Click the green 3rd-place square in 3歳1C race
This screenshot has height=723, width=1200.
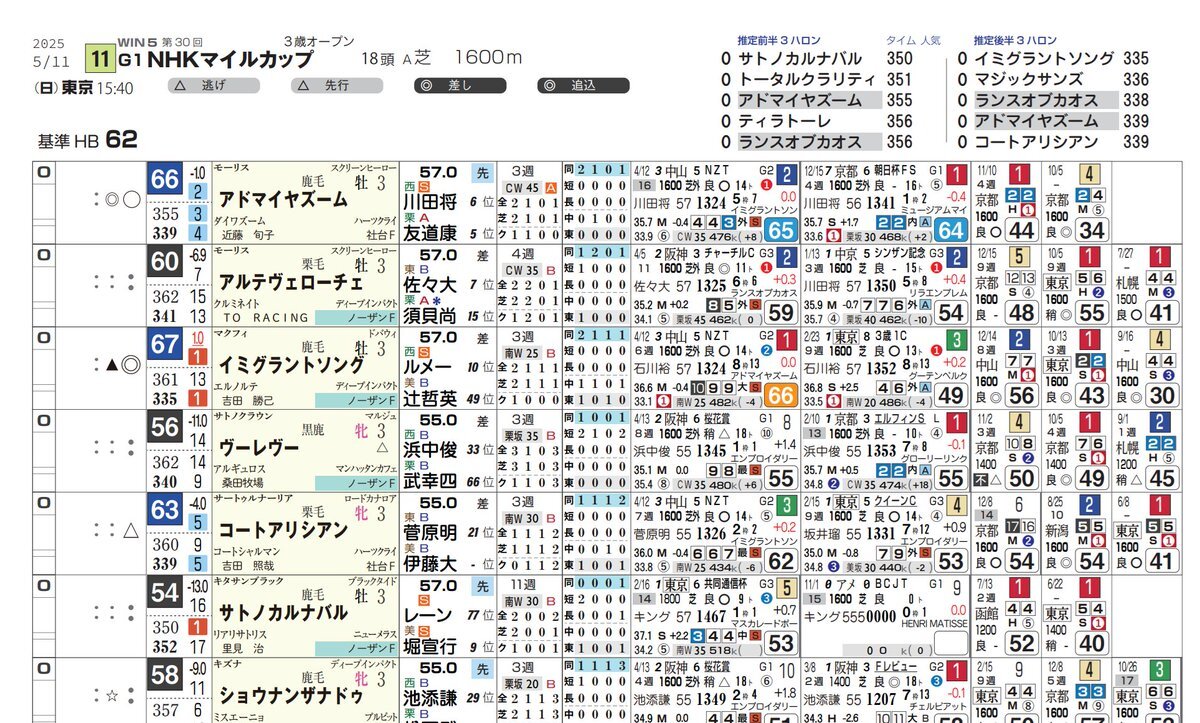click(x=957, y=341)
